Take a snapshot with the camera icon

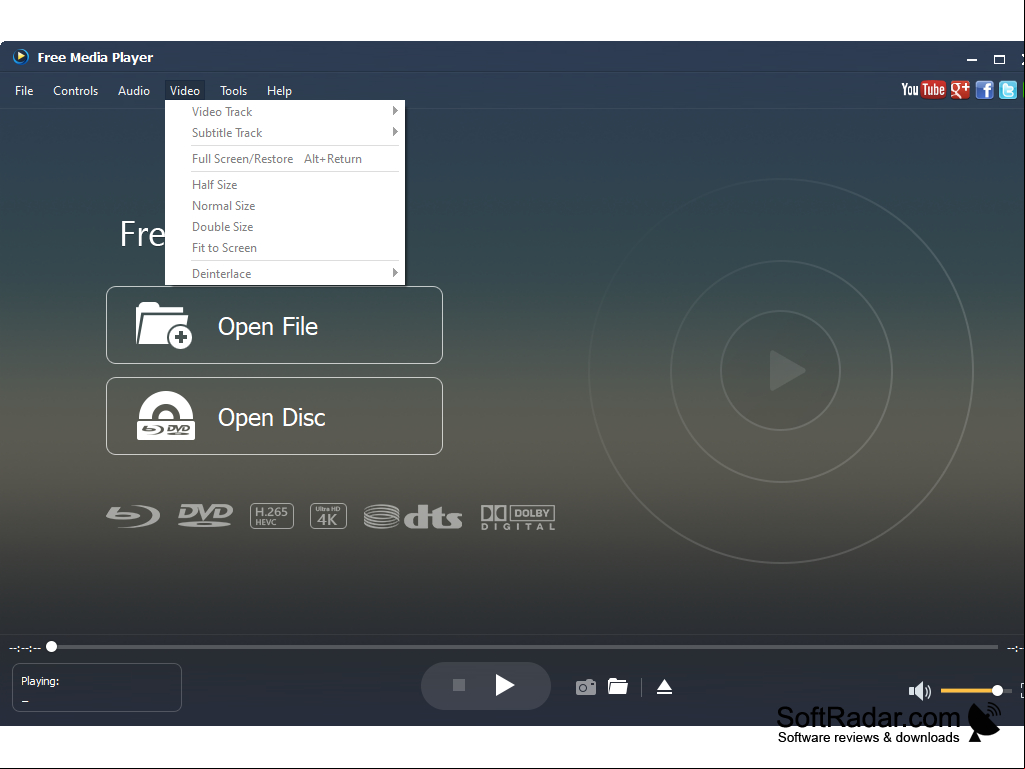pos(586,687)
